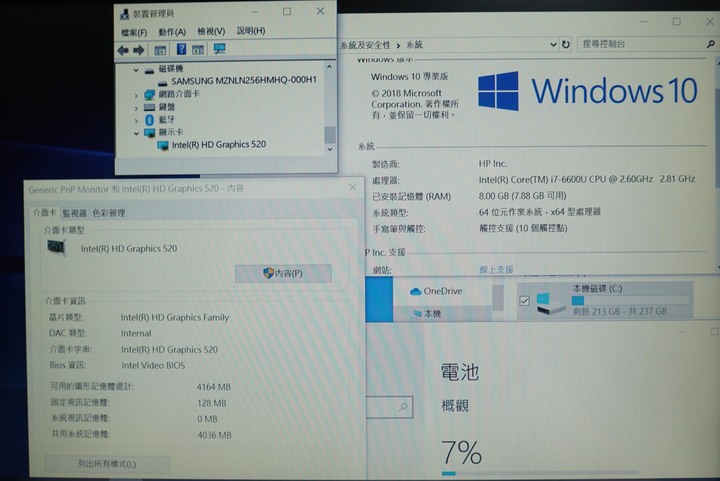Click the action pane toolbar icon beside Help
The width and height of the screenshot is (720, 481).
coord(198,50)
